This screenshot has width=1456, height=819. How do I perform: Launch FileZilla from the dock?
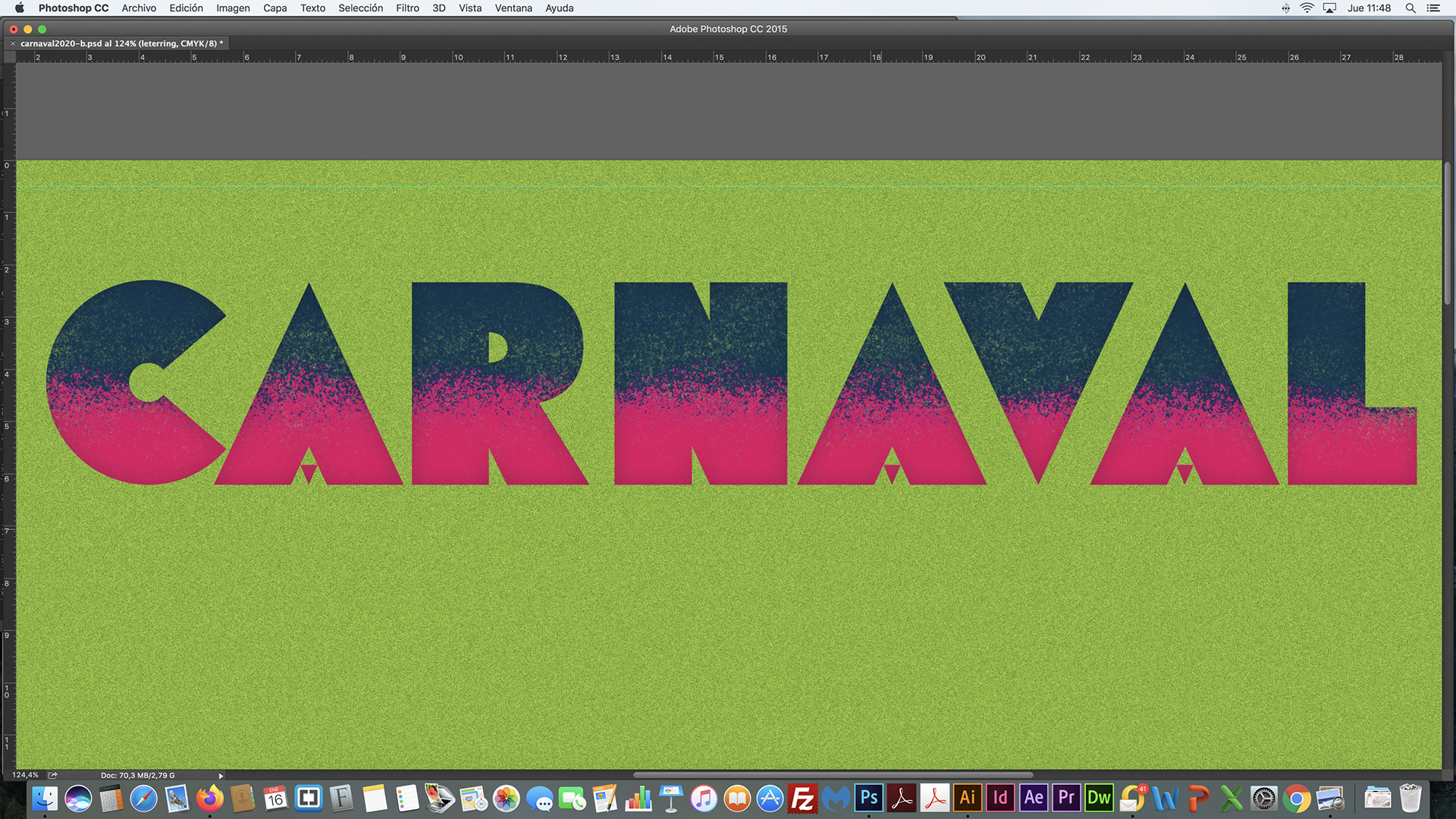pos(802,799)
